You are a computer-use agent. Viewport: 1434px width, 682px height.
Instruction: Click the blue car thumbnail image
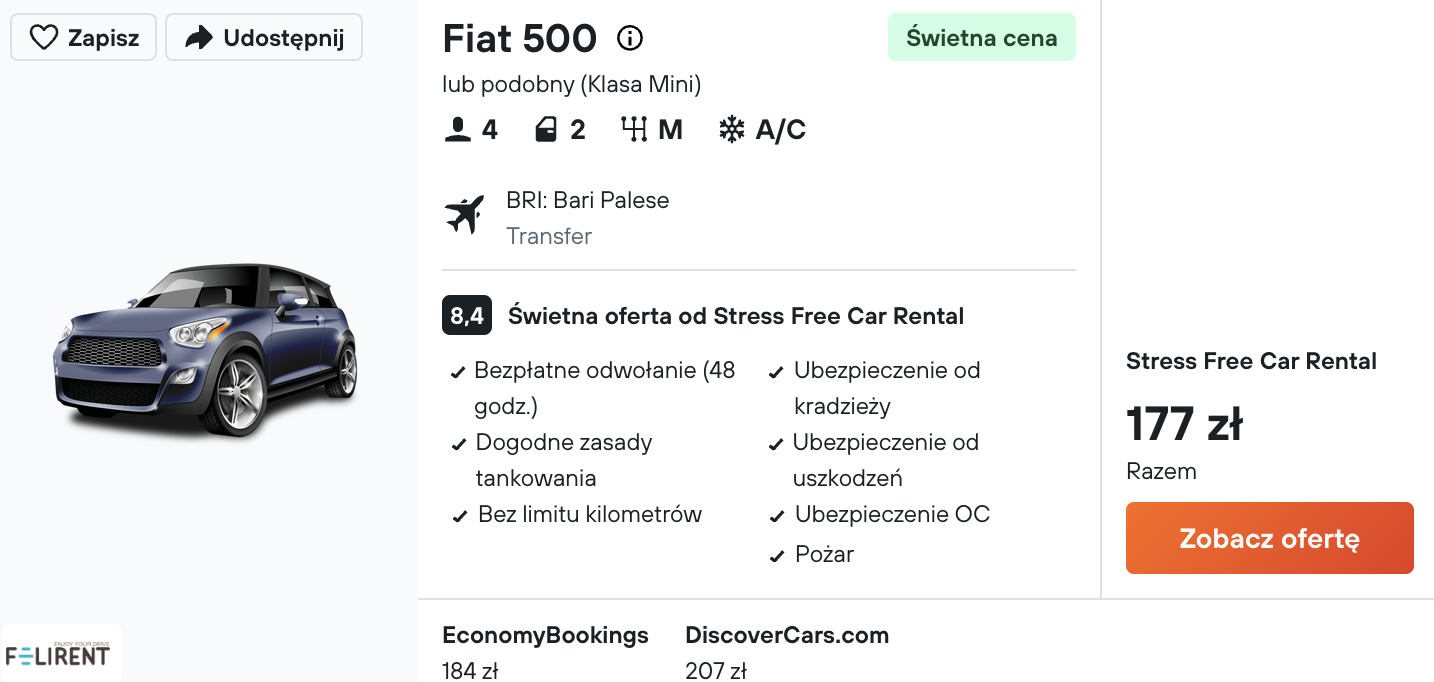tap(206, 350)
